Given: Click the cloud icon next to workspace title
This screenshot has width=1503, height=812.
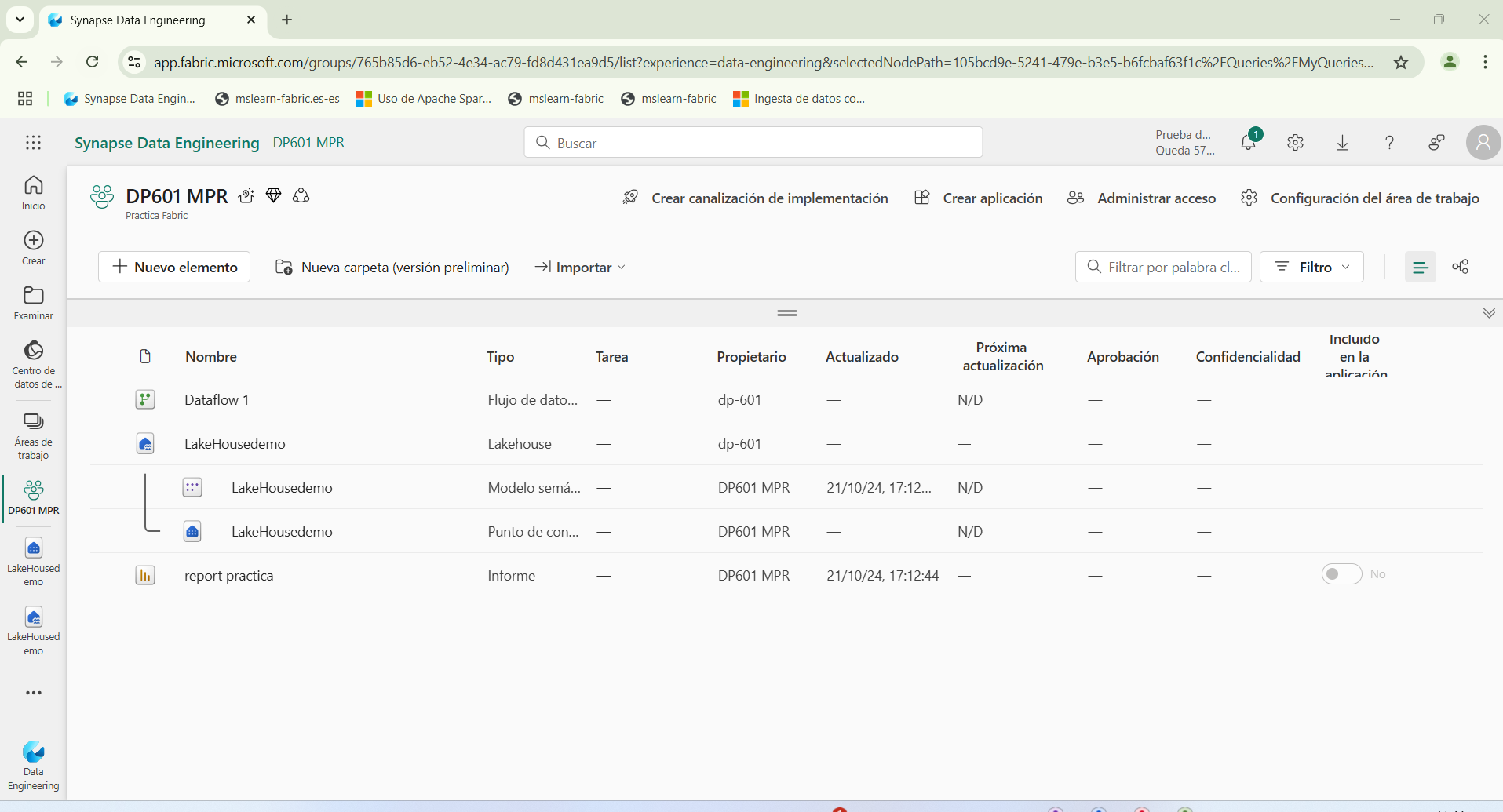Looking at the screenshot, I should 301,195.
